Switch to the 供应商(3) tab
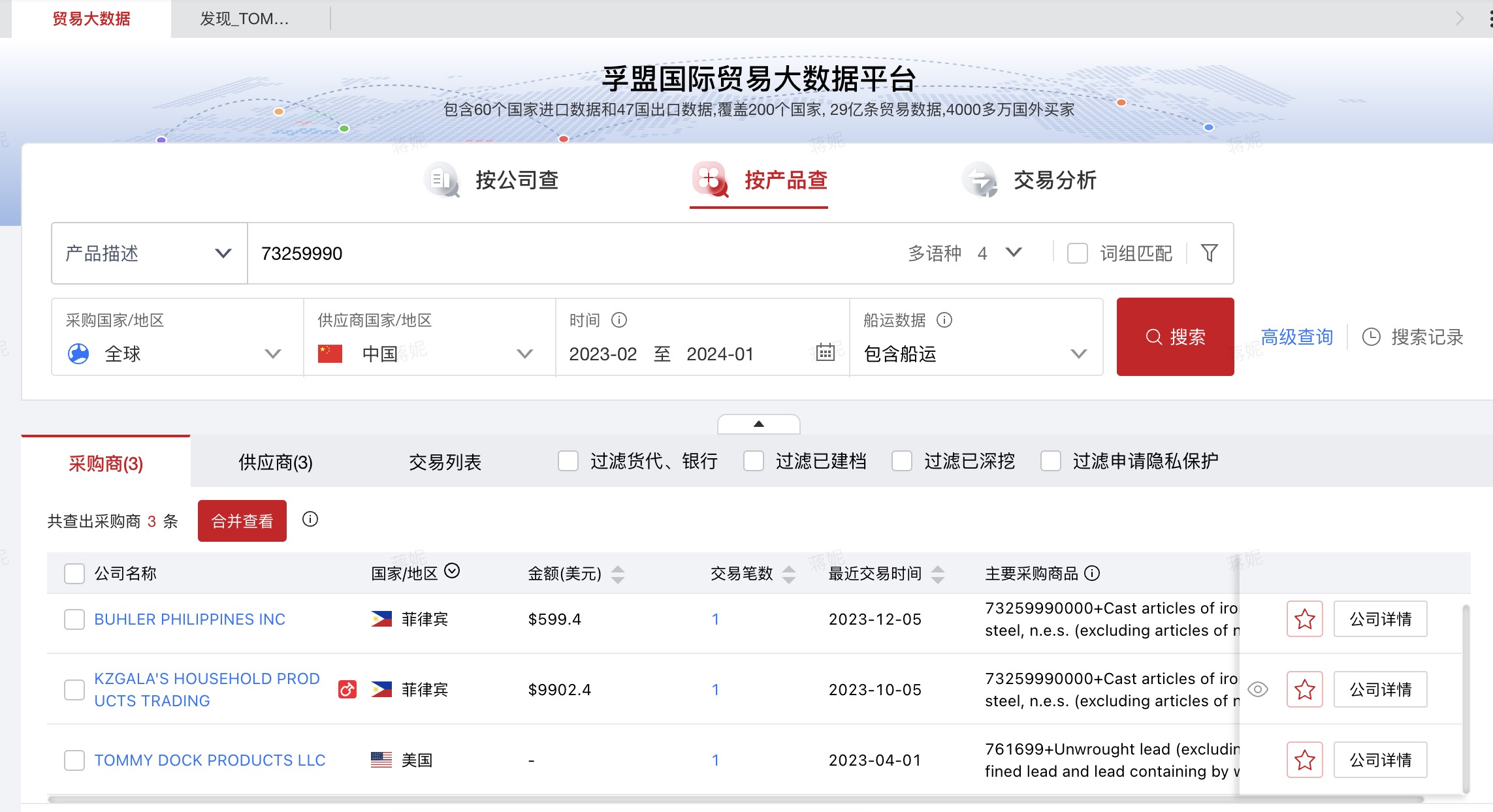 point(276,462)
